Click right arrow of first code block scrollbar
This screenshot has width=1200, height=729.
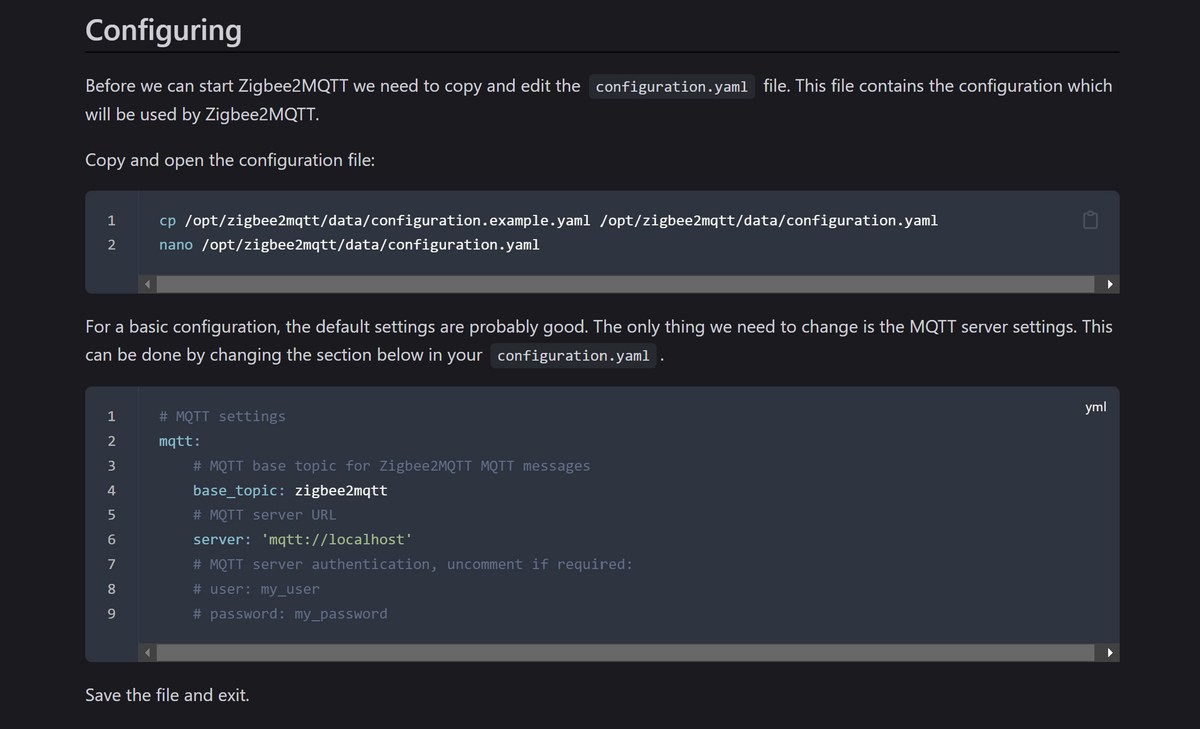pos(1110,285)
